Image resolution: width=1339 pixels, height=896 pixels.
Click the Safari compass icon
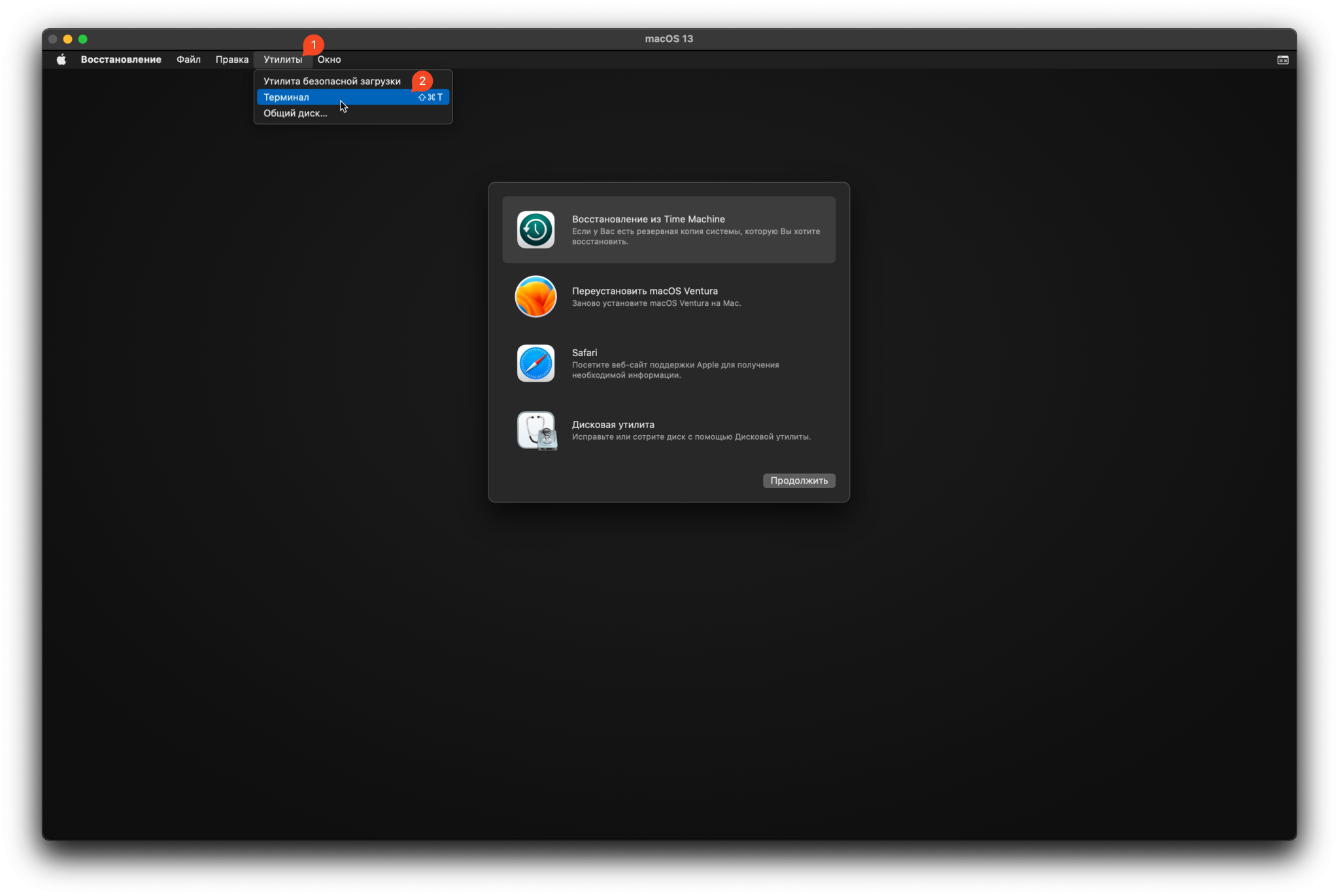(x=535, y=363)
